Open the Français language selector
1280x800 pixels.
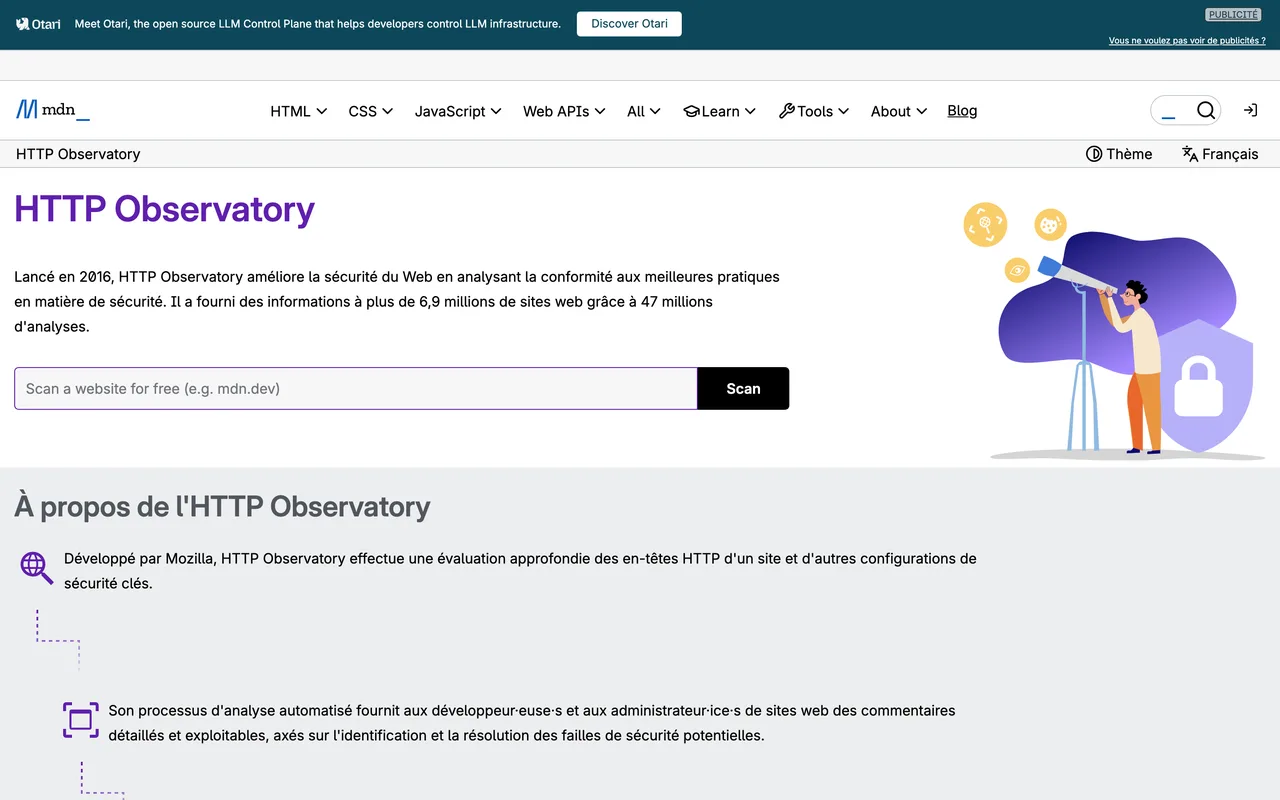coord(1220,154)
